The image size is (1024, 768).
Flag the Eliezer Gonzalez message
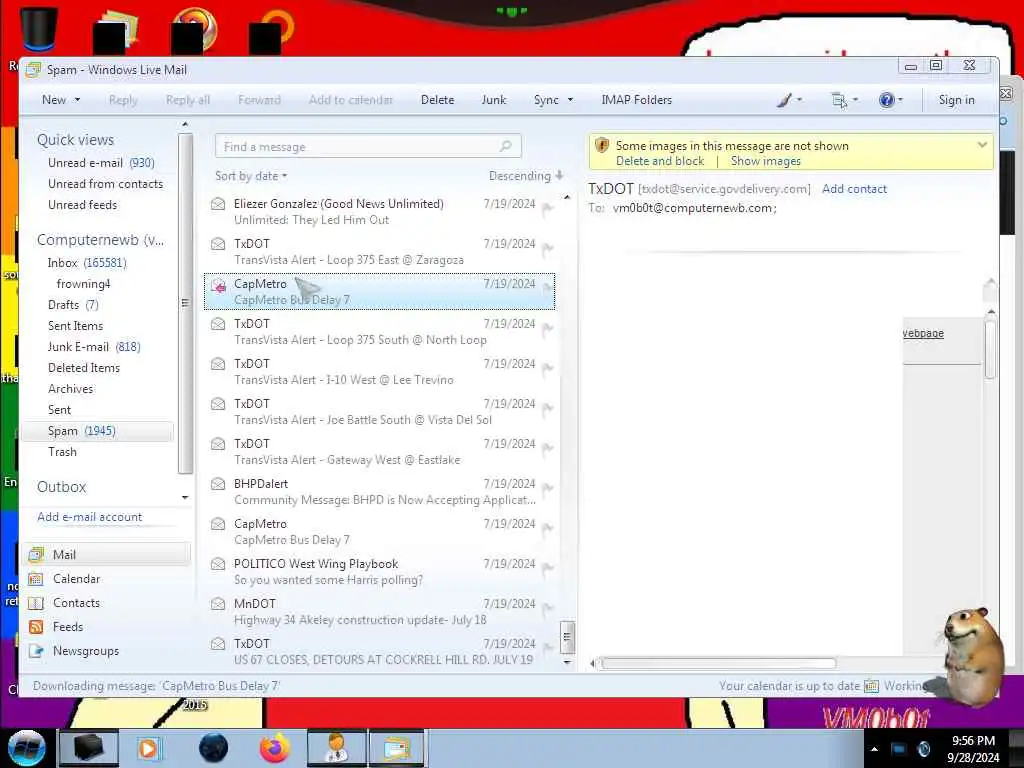pyautogui.click(x=548, y=208)
